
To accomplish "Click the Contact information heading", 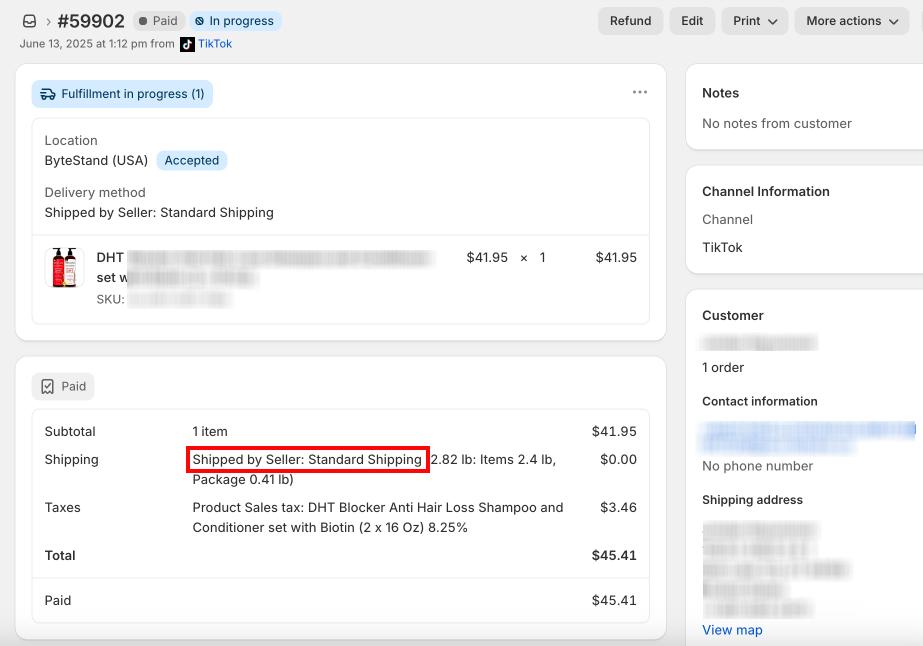I will pyautogui.click(x=760, y=402).
